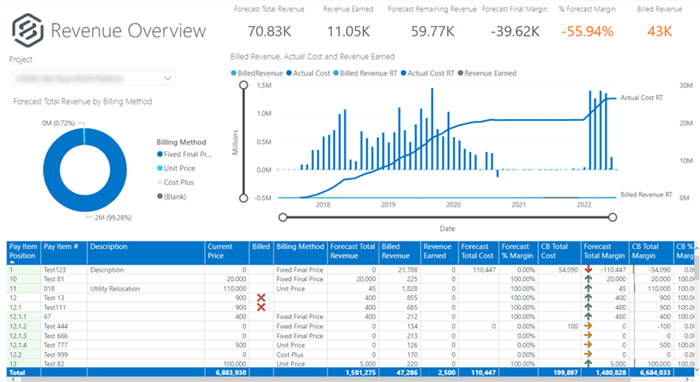700x382 pixels.
Task: Click the Forecast Total Revenue 70.83K card
Action: (269, 23)
